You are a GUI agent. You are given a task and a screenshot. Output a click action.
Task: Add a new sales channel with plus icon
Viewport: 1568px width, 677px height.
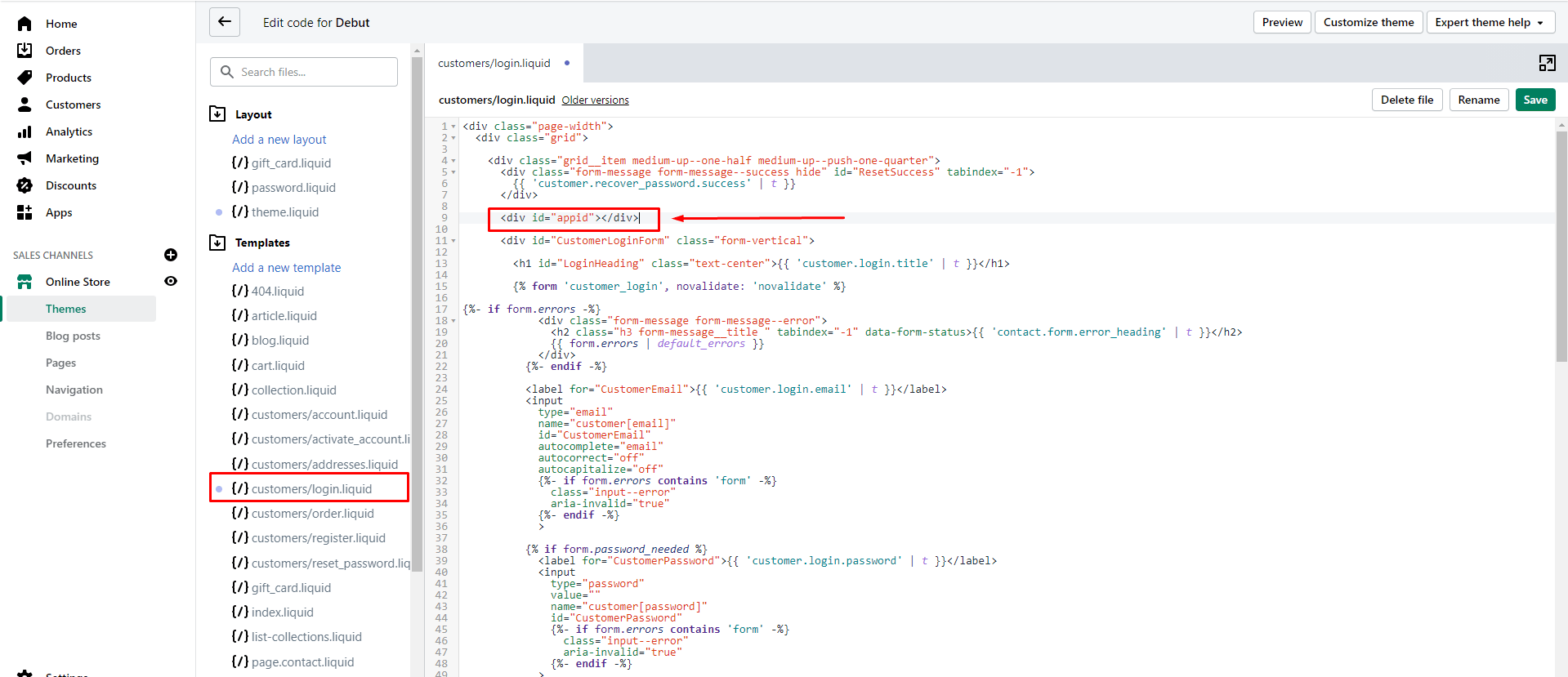pyautogui.click(x=171, y=255)
